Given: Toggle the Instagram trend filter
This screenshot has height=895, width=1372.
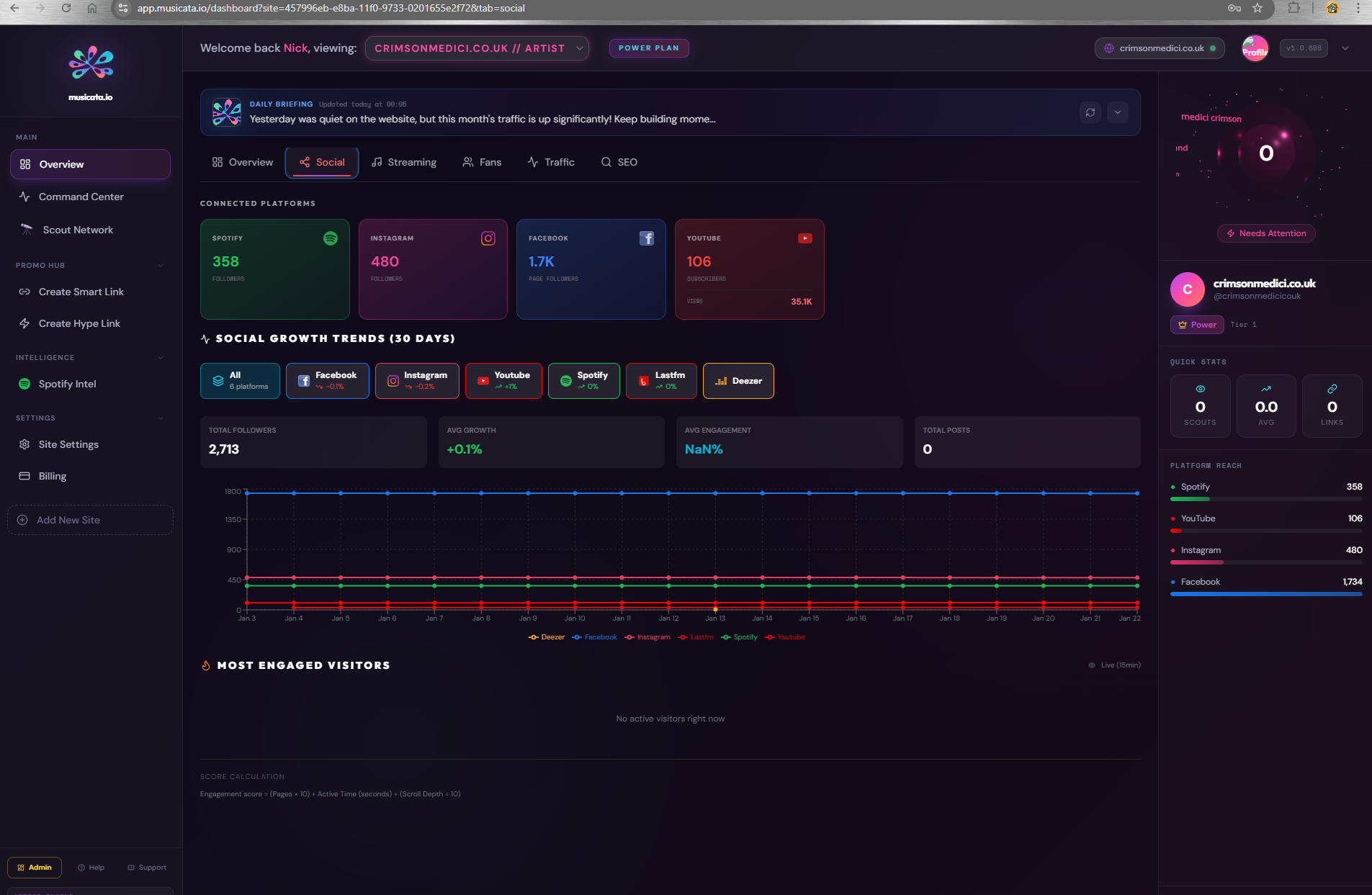Looking at the screenshot, I should pos(417,381).
